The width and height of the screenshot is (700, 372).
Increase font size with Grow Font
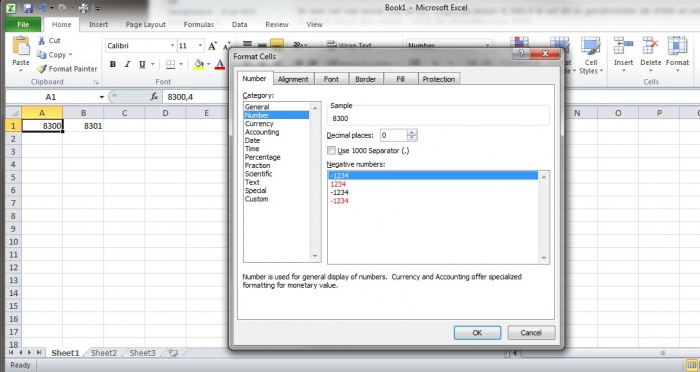(x=212, y=46)
